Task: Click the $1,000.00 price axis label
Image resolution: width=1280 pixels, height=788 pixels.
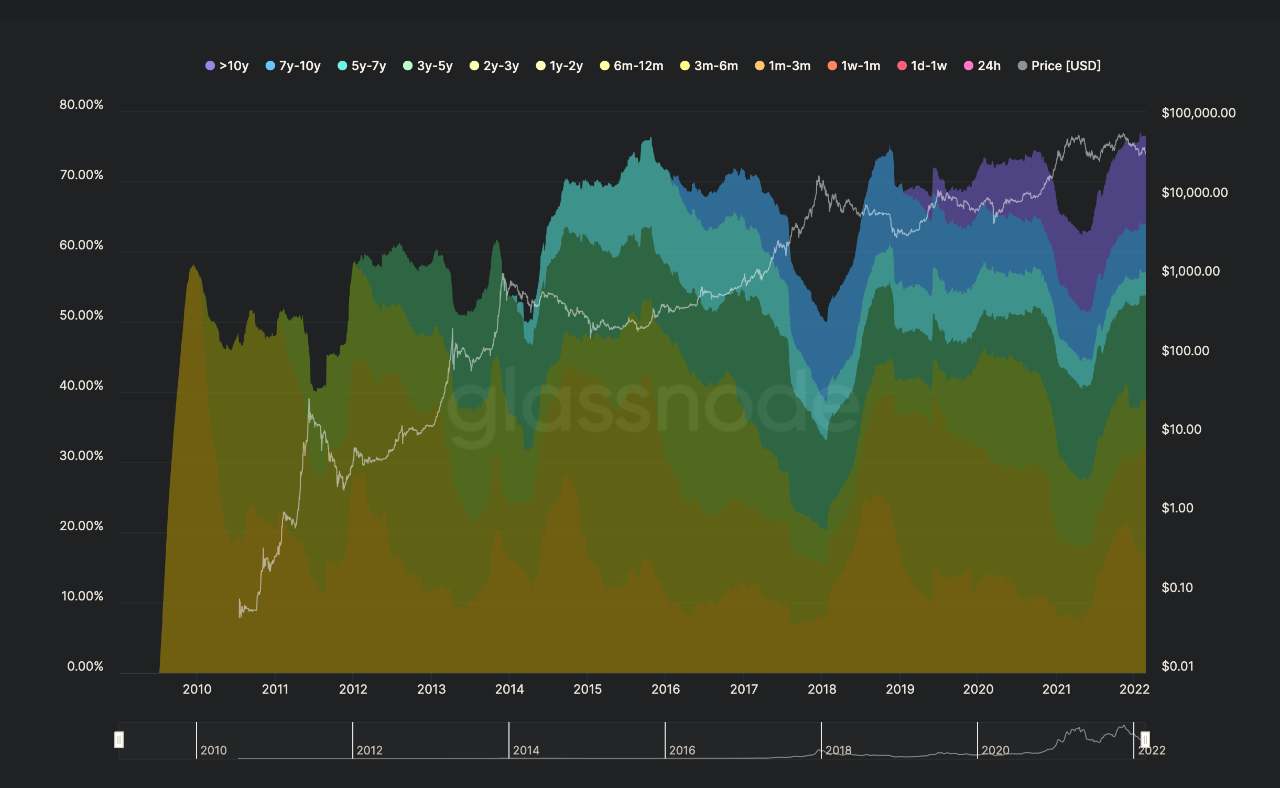Action: [x=1193, y=271]
